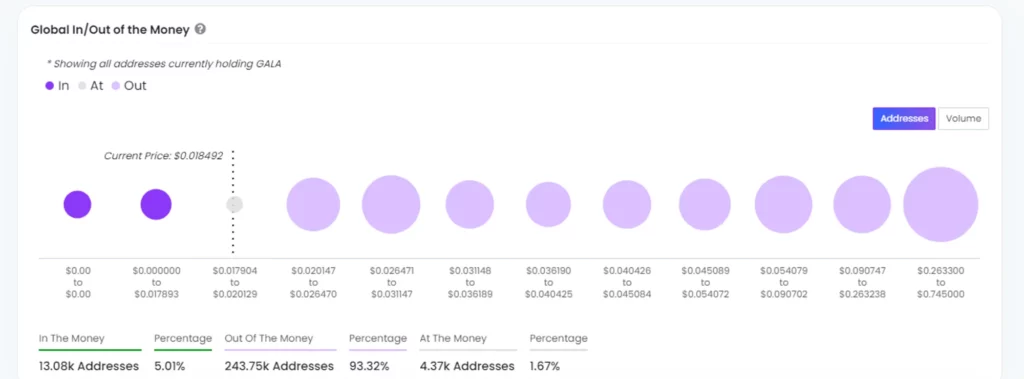Select the bubble for $0.045089 to $0.054072

[705, 205]
